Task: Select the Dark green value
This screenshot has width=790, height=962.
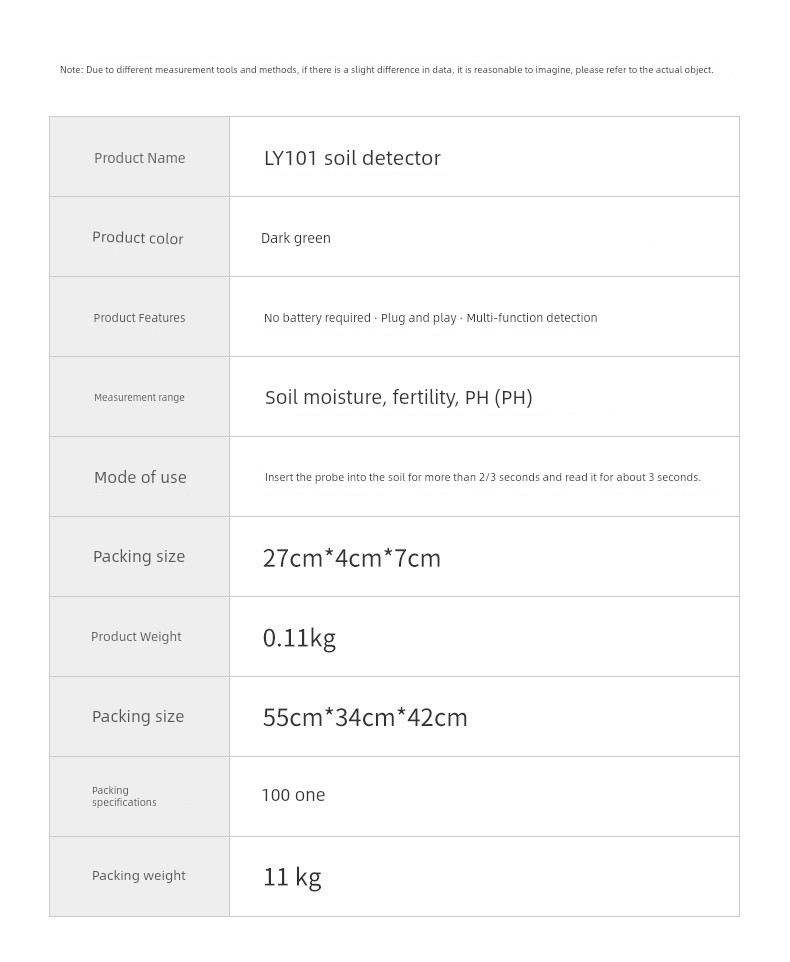Action: pos(296,238)
